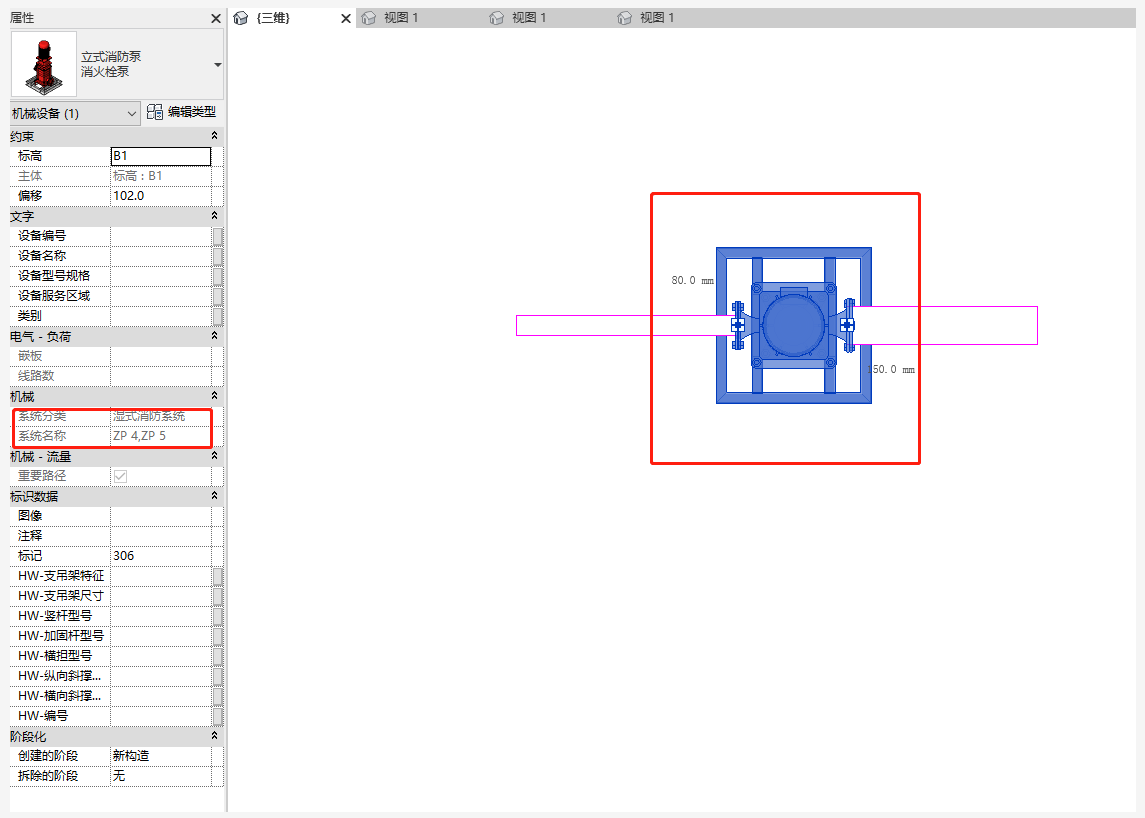Click the small button beside HW-编号

click(217, 716)
